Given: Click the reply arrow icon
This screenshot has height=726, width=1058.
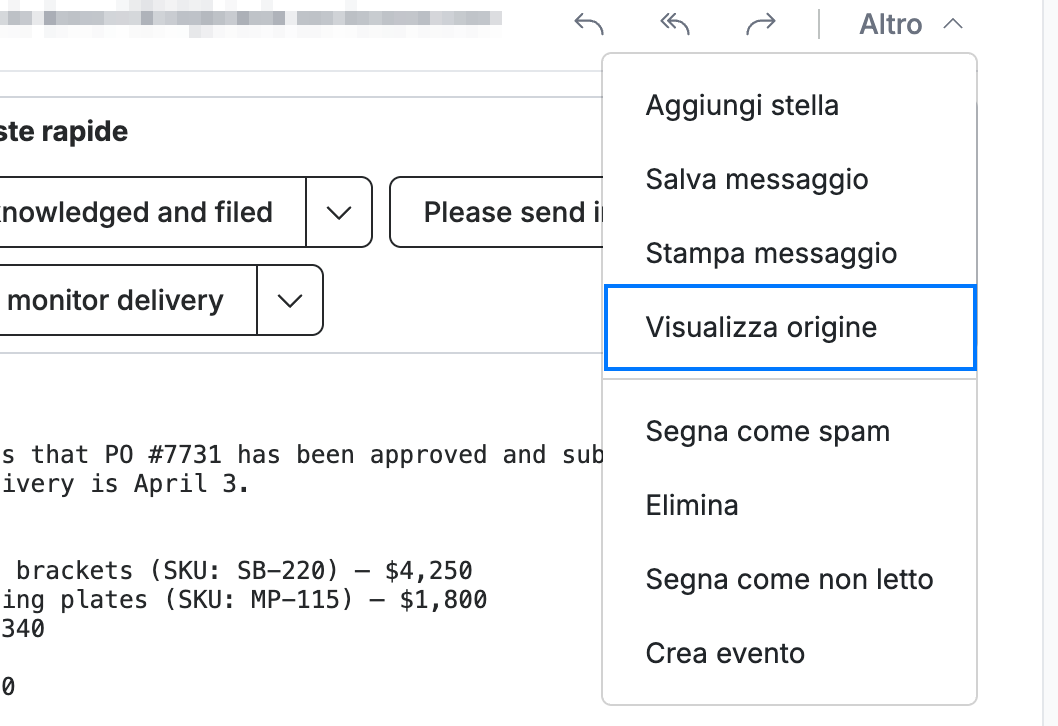Looking at the screenshot, I should [588, 24].
